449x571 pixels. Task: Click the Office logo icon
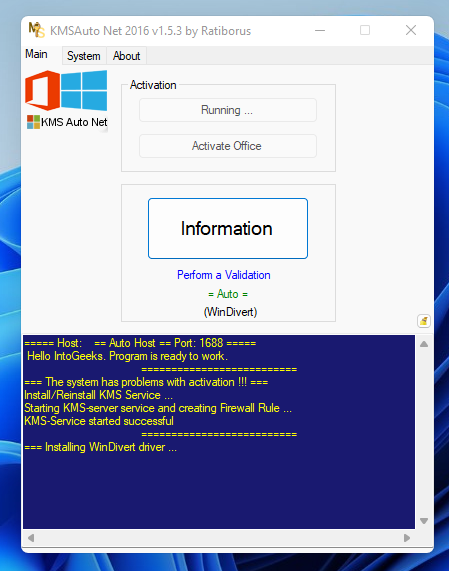(x=42, y=90)
